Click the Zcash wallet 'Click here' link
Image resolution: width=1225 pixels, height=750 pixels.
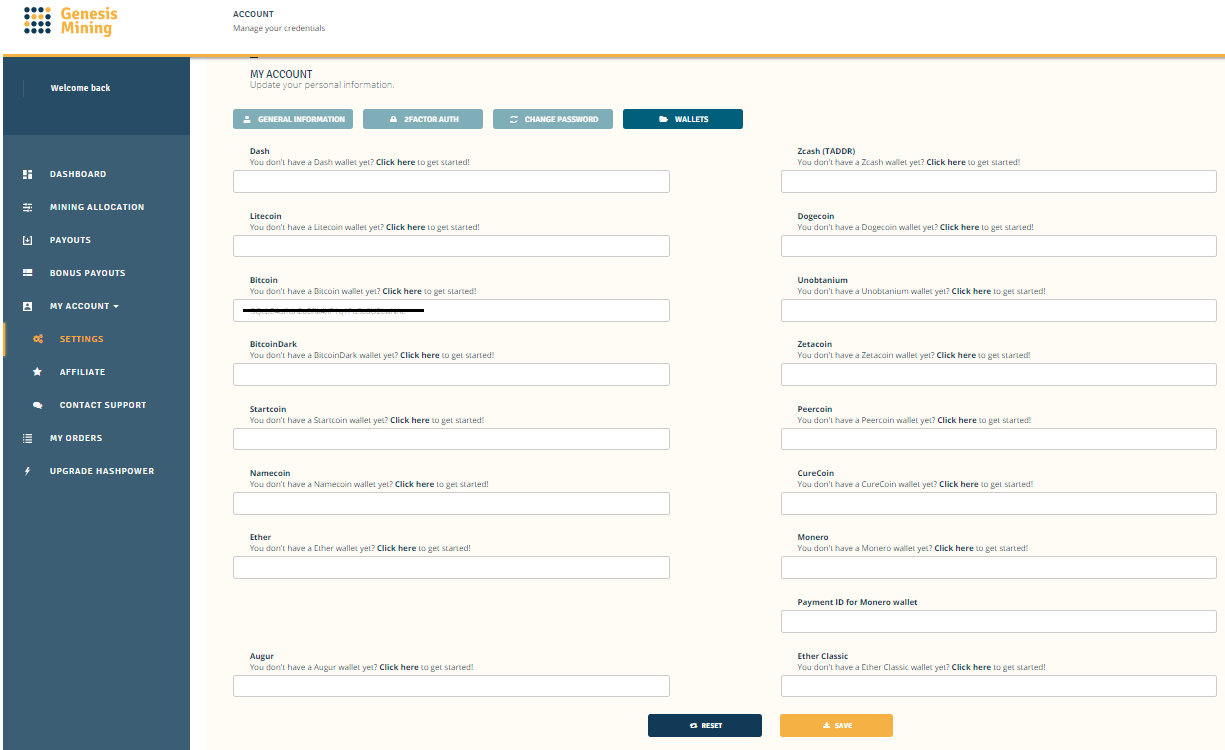[x=946, y=162]
